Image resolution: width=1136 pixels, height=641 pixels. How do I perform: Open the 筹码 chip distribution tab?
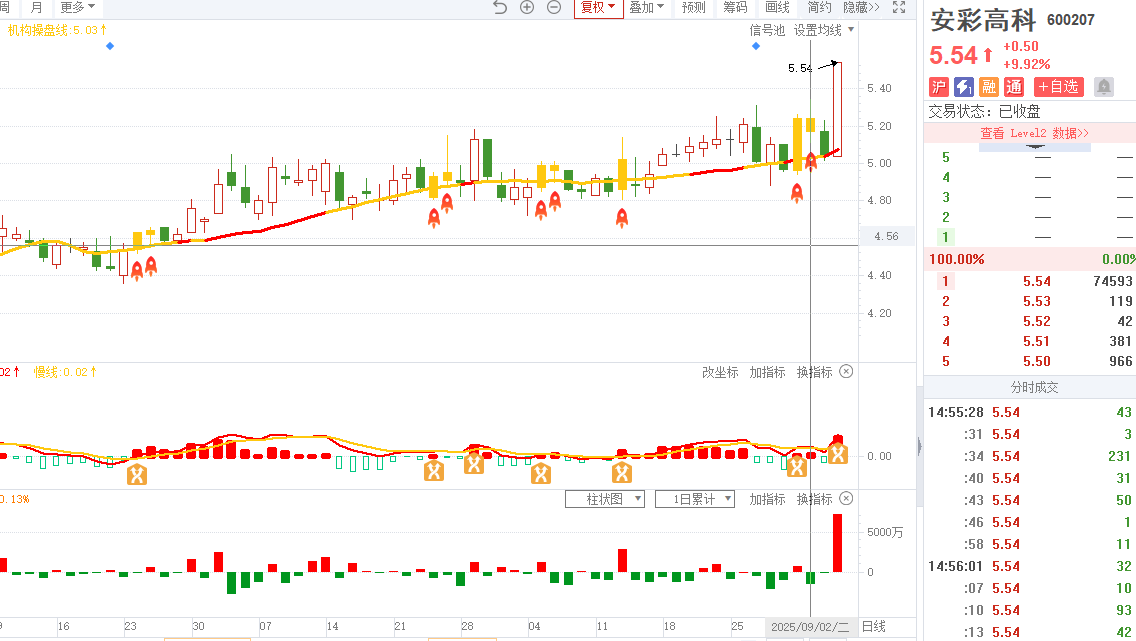point(735,7)
